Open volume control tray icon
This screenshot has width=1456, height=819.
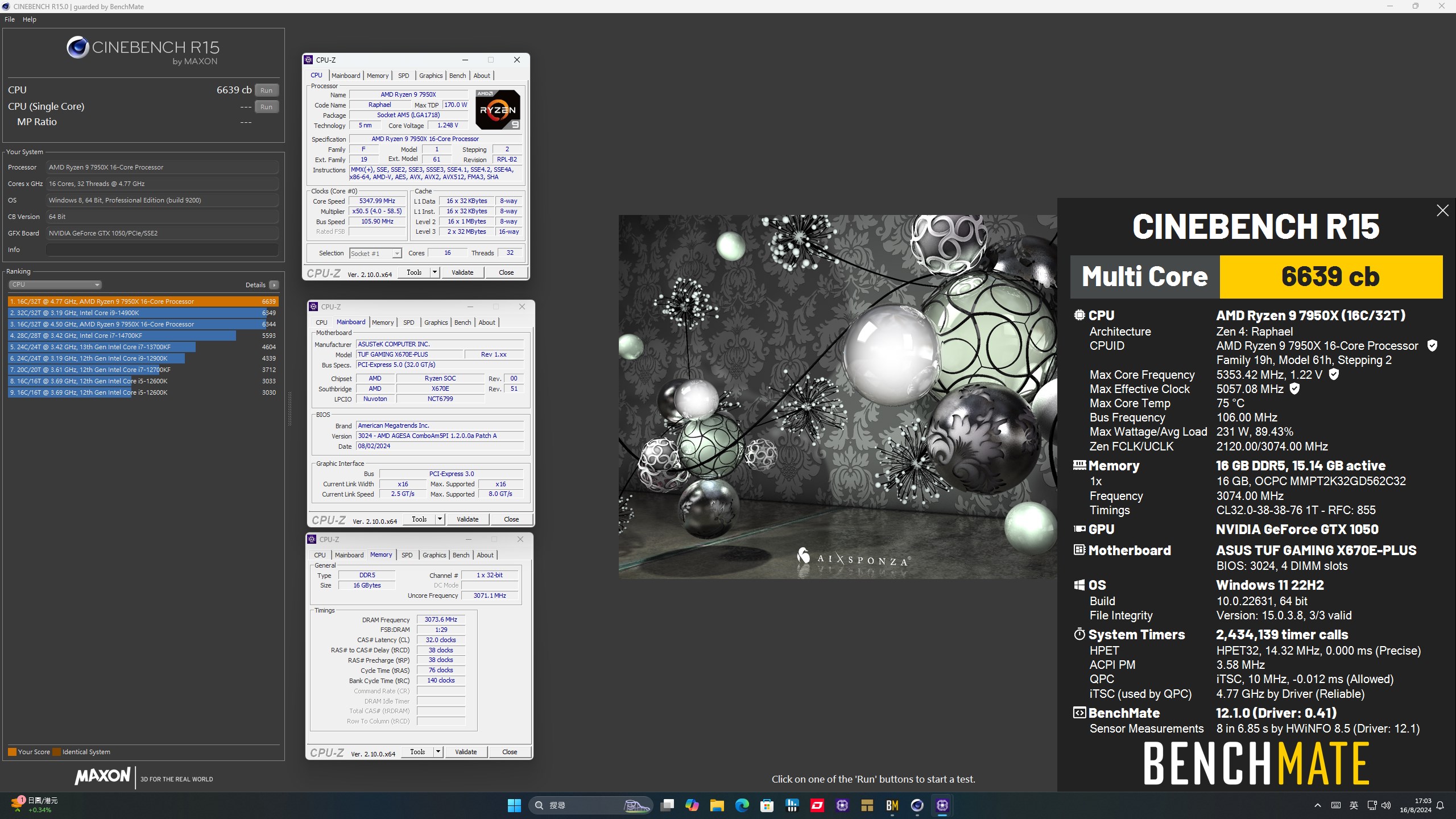[x=1386, y=805]
